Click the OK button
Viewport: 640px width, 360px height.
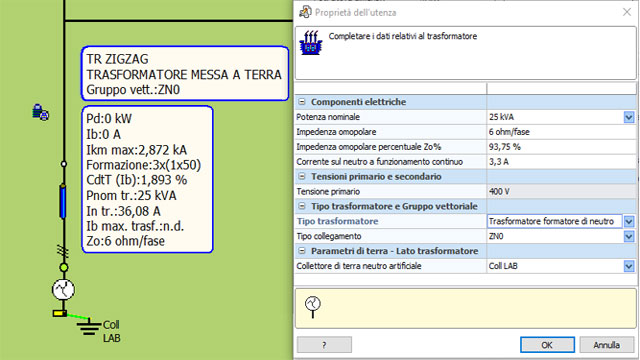pos(547,345)
